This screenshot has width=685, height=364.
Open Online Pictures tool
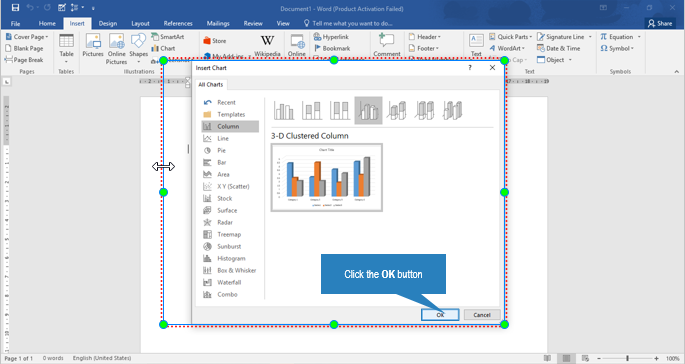tap(117, 49)
